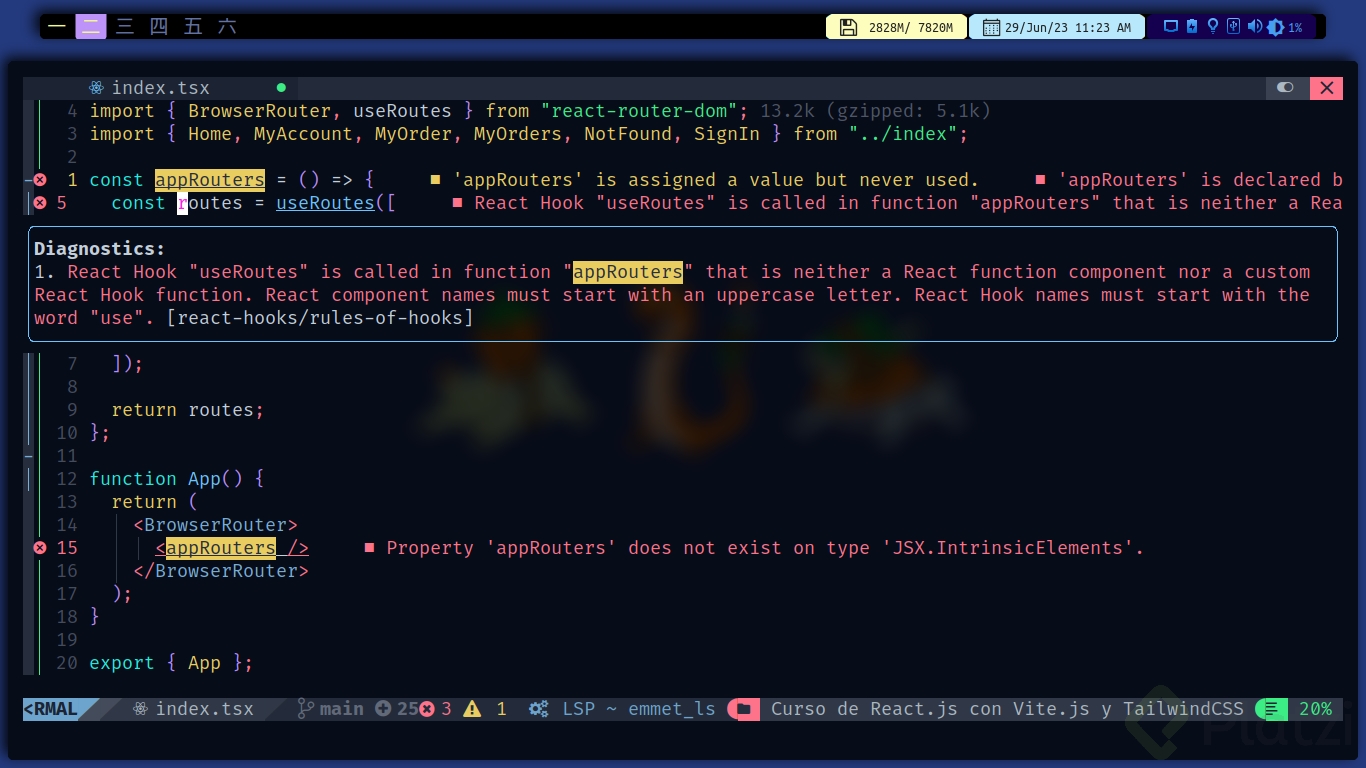
Task: Switch to workspace 三 in the top bar
Action: [125, 27]
